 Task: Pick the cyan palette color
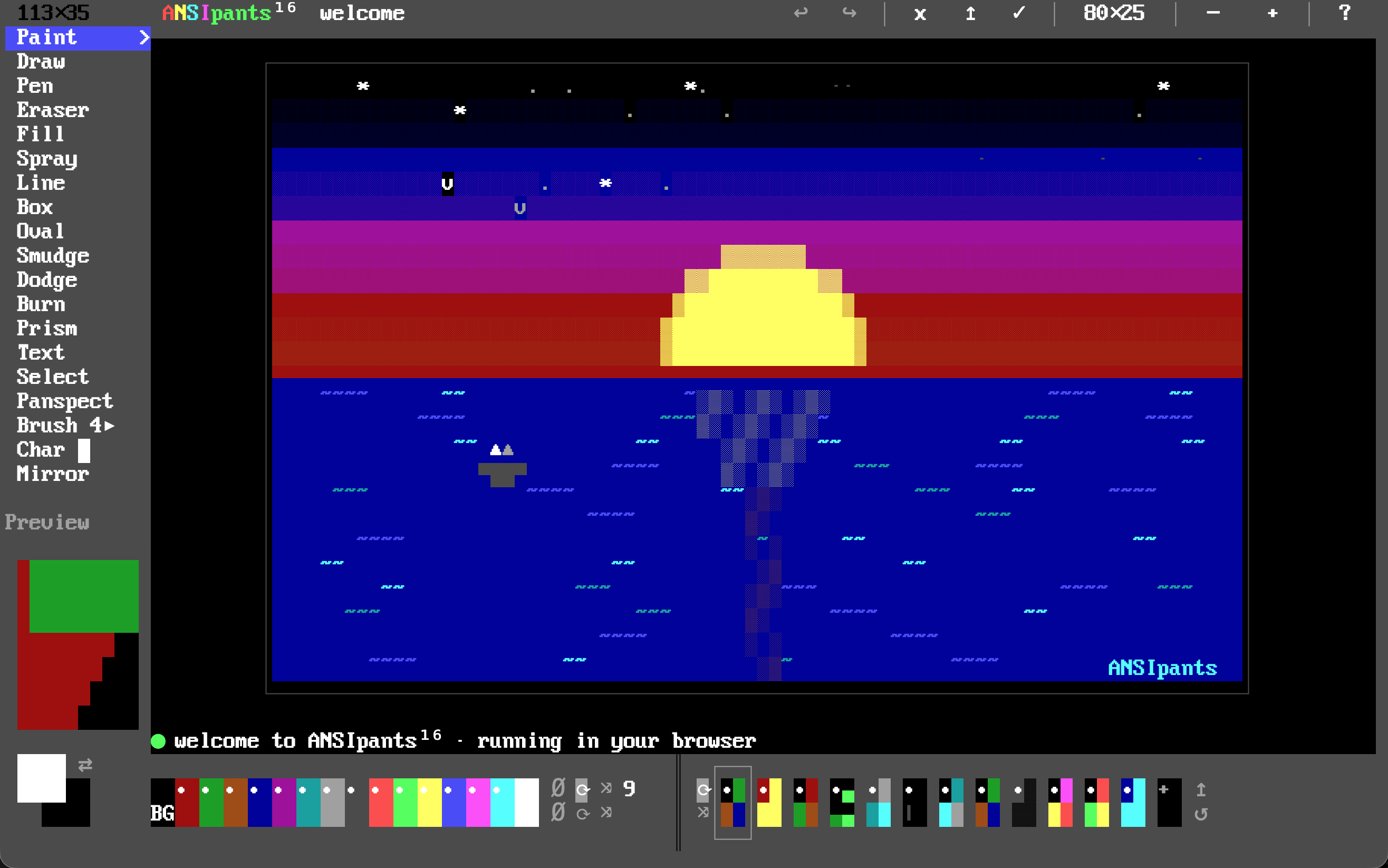pyautogui.click(x=502, y=802)
